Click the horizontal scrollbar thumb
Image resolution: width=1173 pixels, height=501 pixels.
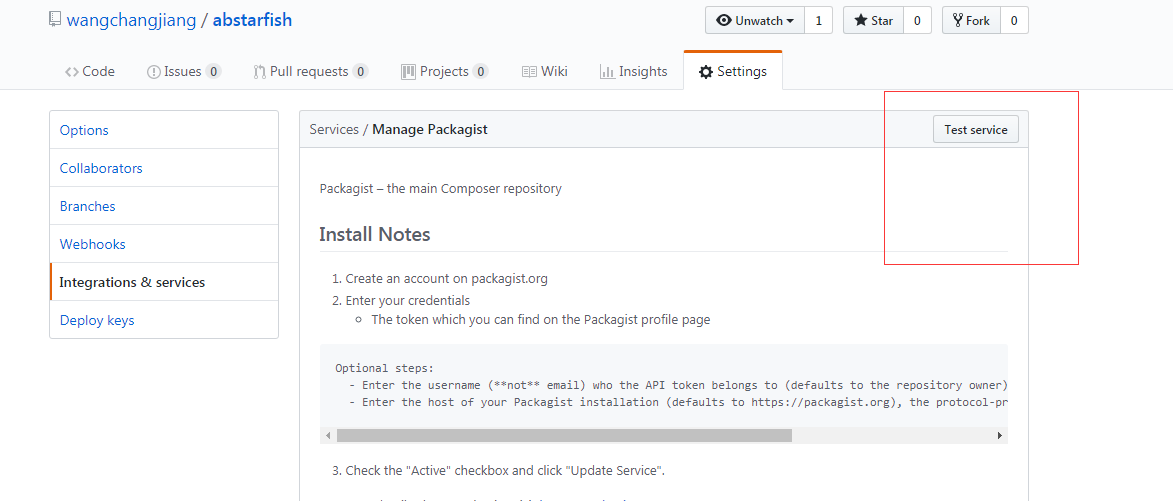(x=564, y=435)
